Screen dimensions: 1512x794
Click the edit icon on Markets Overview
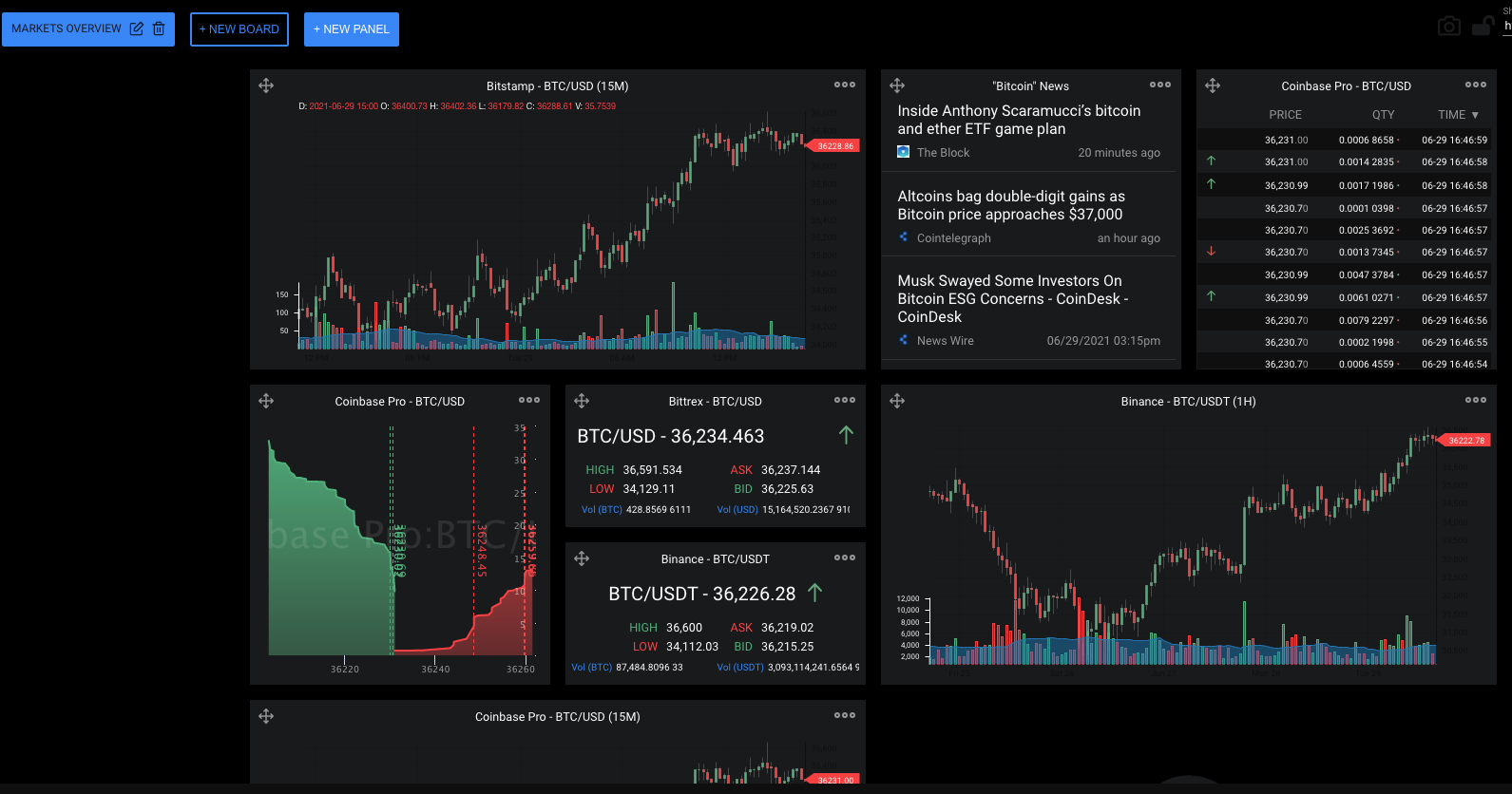(x=137, y=28)
